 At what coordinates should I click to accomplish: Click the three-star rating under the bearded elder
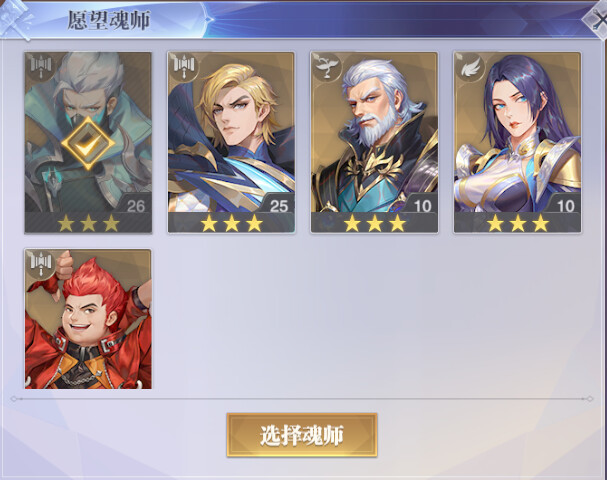click(x=375, y=223)
